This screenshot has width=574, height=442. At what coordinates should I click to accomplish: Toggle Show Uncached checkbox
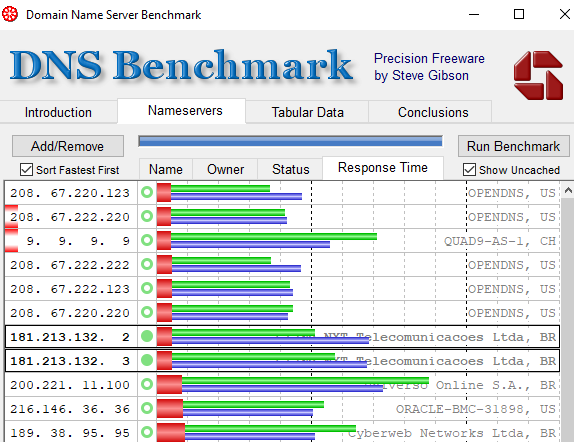(x=469, y=170)
